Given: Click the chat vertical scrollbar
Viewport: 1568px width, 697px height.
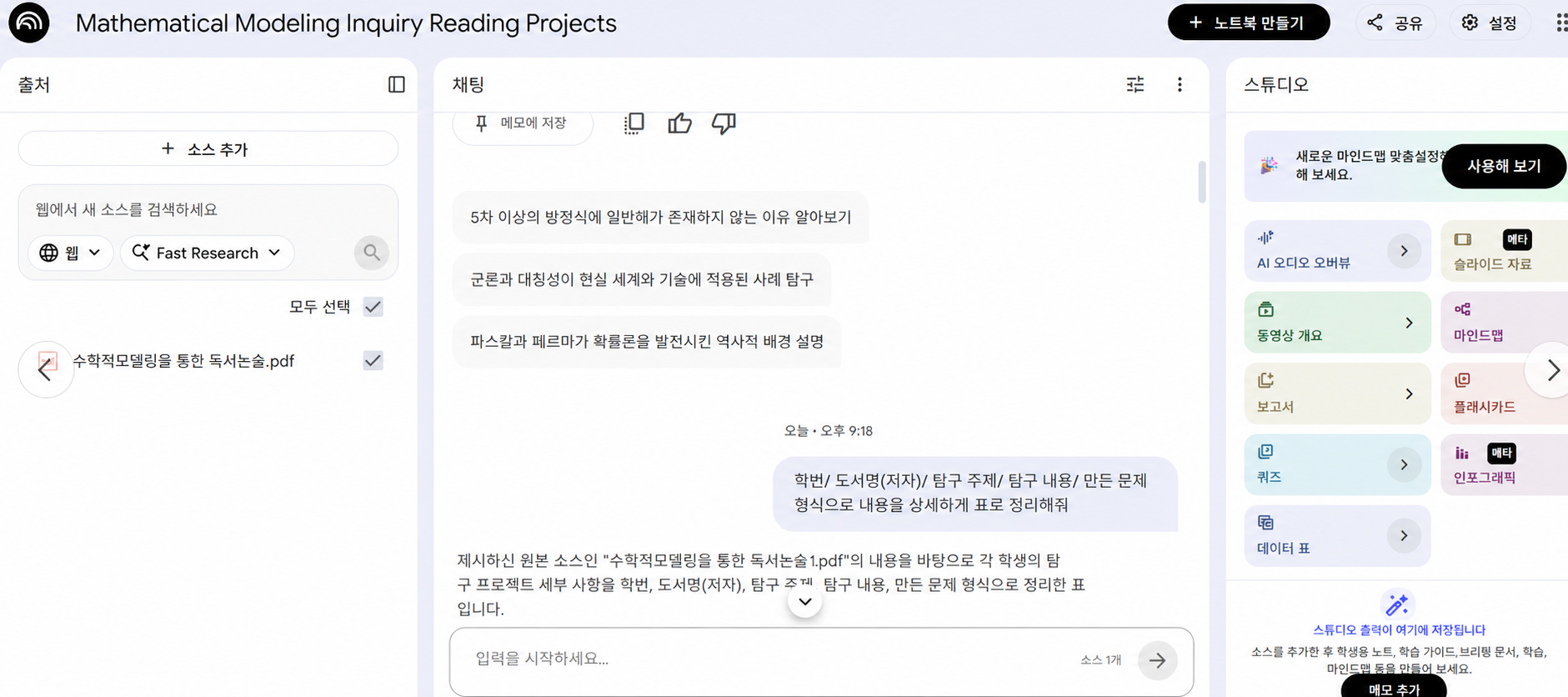Looking at the screenshot, I should [1201, 182].
